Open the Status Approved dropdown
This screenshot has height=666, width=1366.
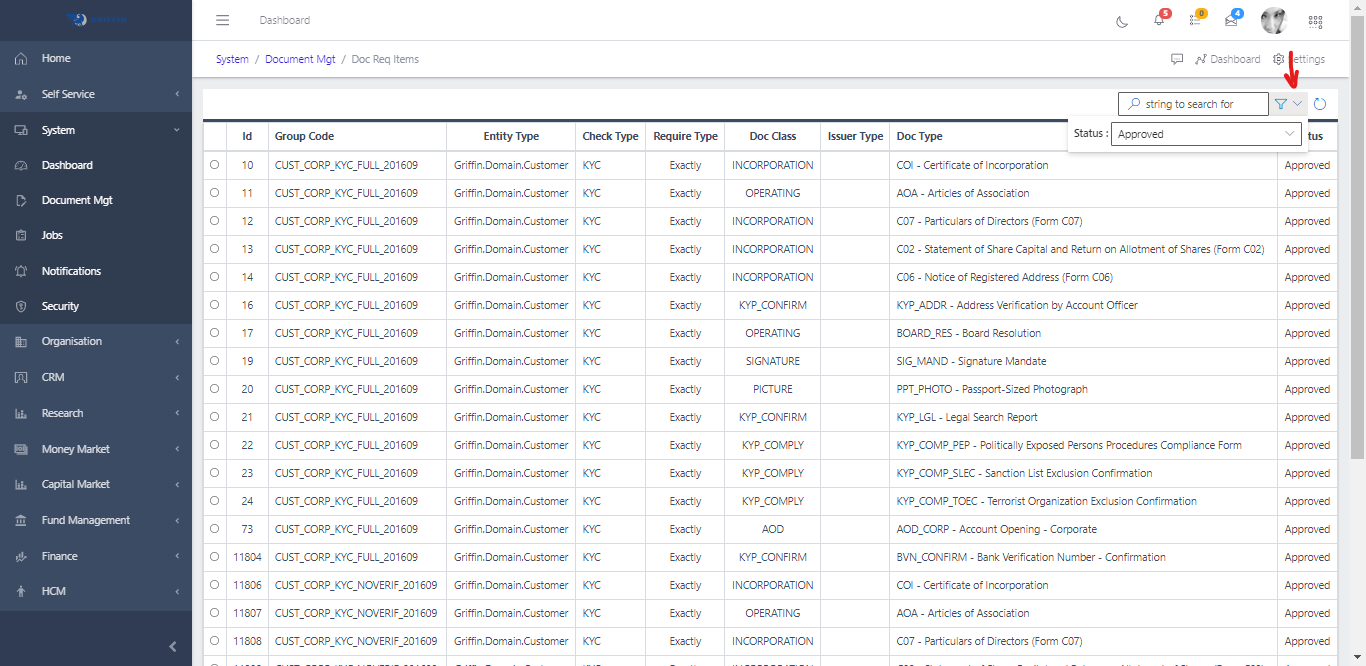(1206, 134)
